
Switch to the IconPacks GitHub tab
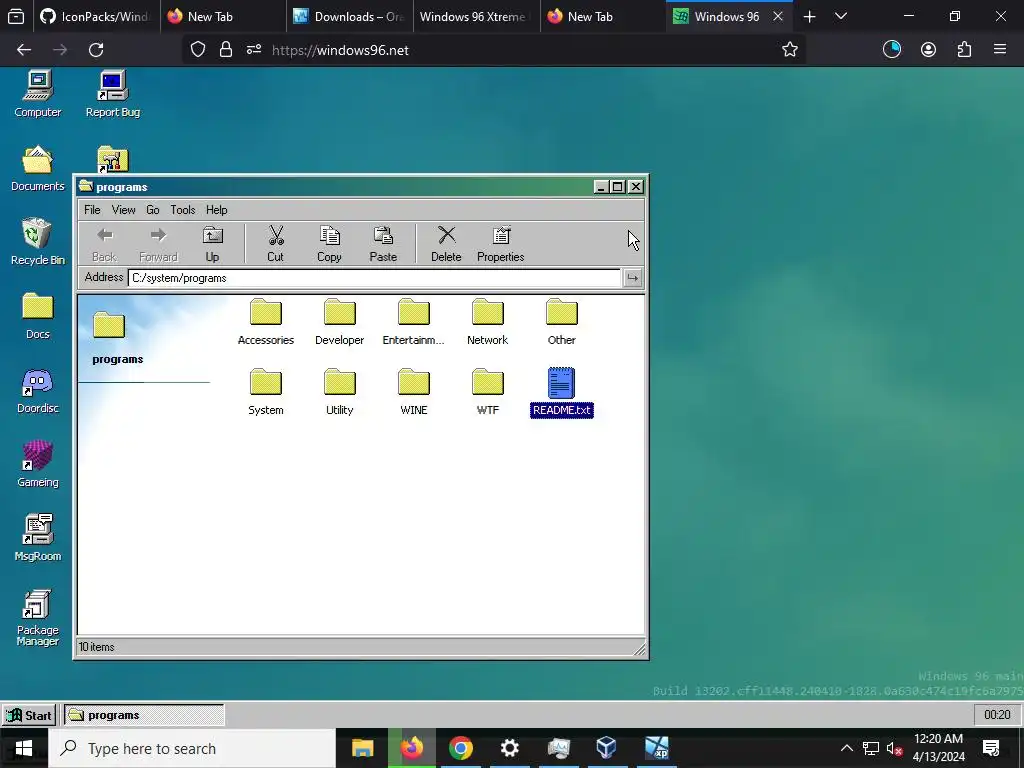point(95,16)
